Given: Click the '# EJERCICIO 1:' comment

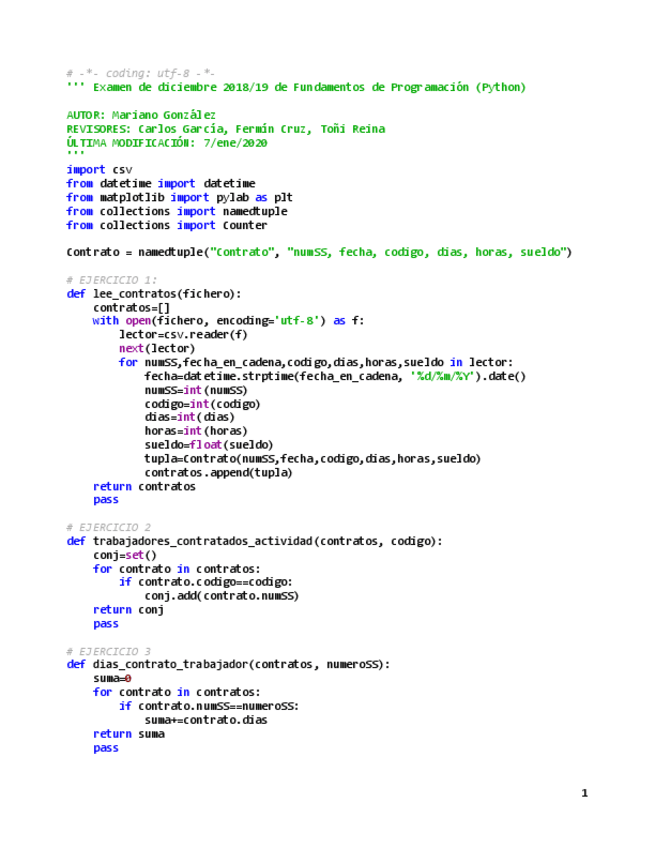Looking at the screenshot, I should (x=111, y=280).
